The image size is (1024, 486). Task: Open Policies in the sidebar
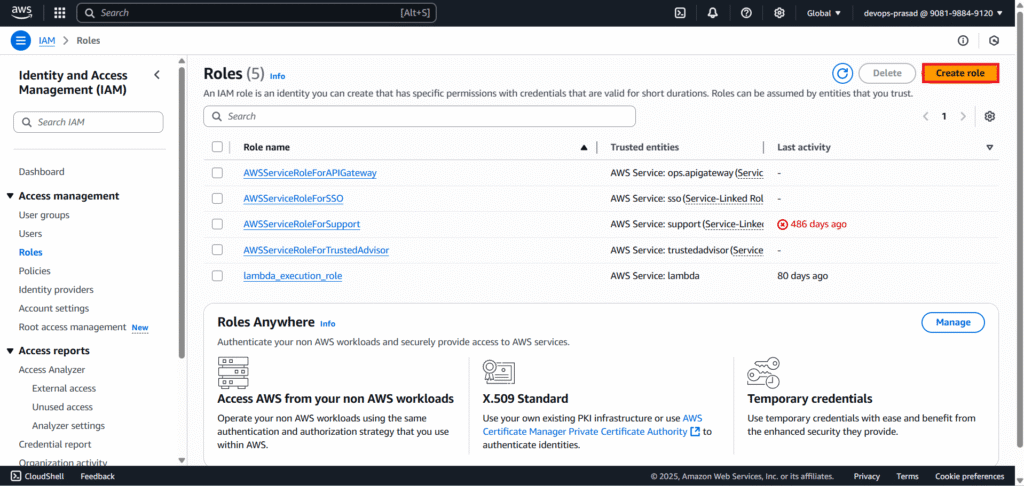[x=35, y=270]
